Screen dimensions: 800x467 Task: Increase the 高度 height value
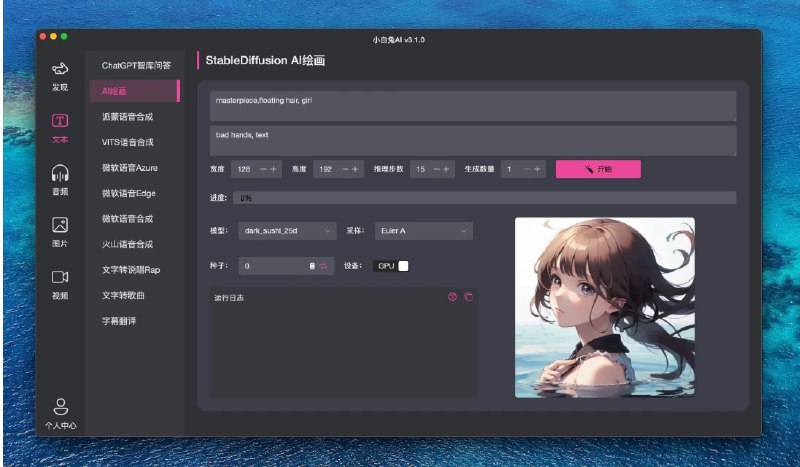tap(355, 169)
